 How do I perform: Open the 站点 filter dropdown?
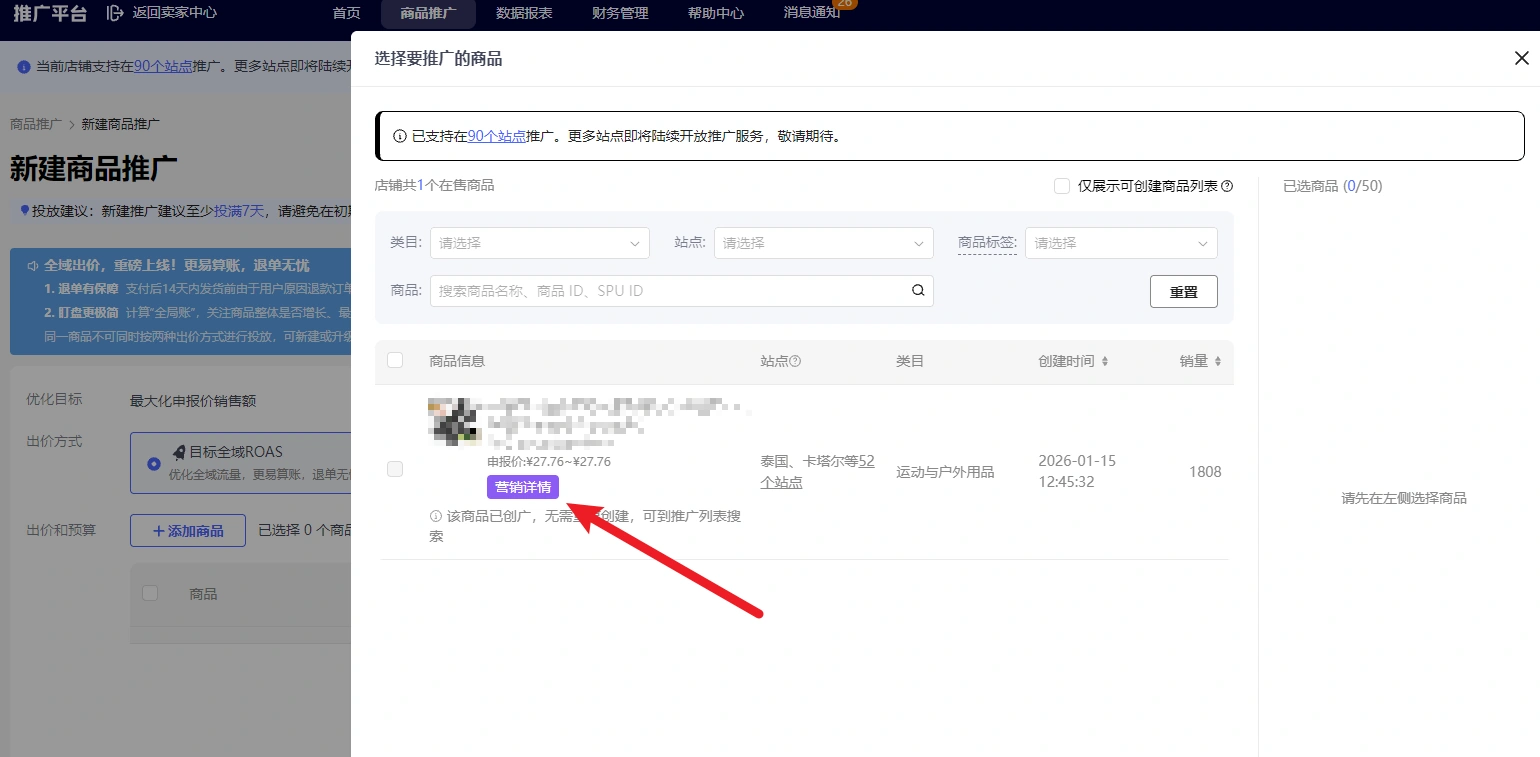[x=824, y=243]
